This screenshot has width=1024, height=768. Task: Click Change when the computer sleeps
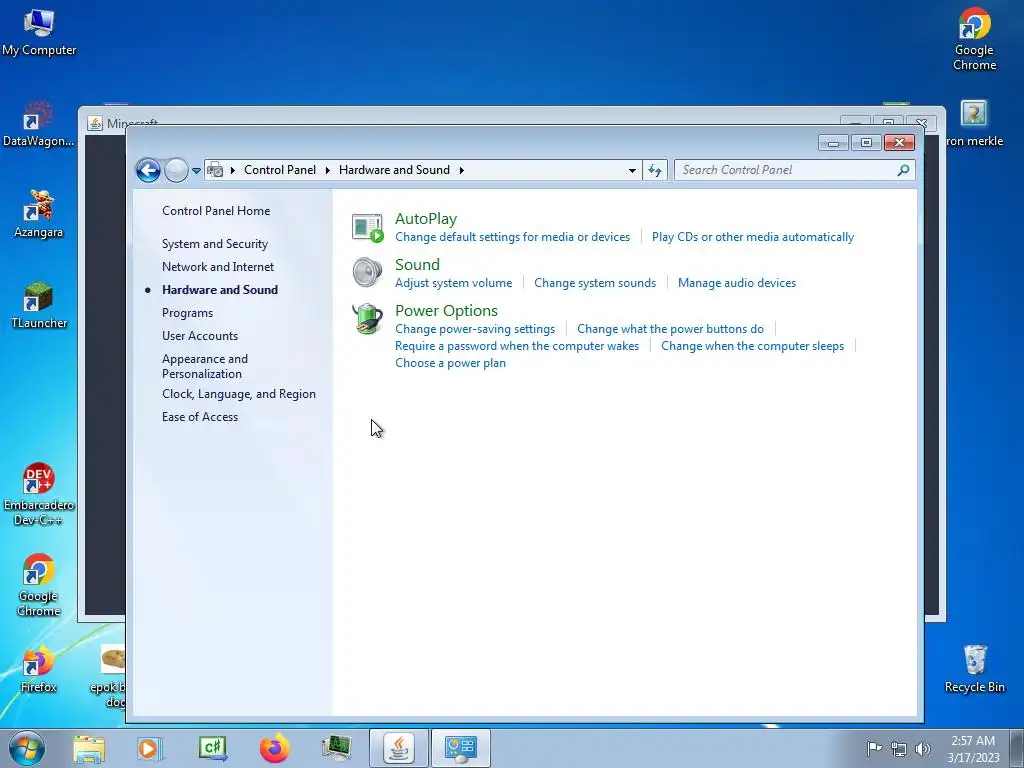click(x=752, y=346)
